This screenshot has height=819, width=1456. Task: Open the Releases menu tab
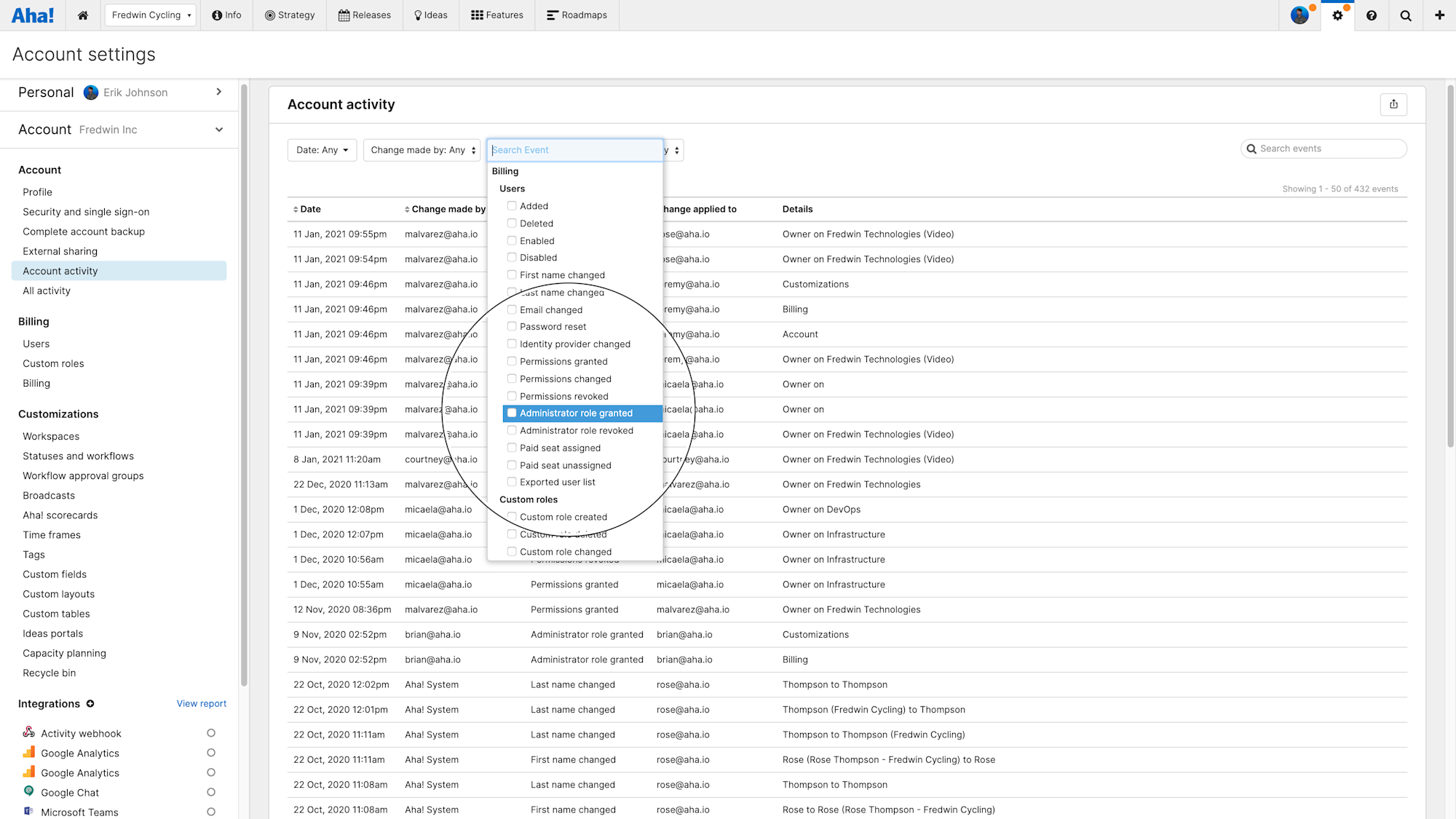(365, 15)
